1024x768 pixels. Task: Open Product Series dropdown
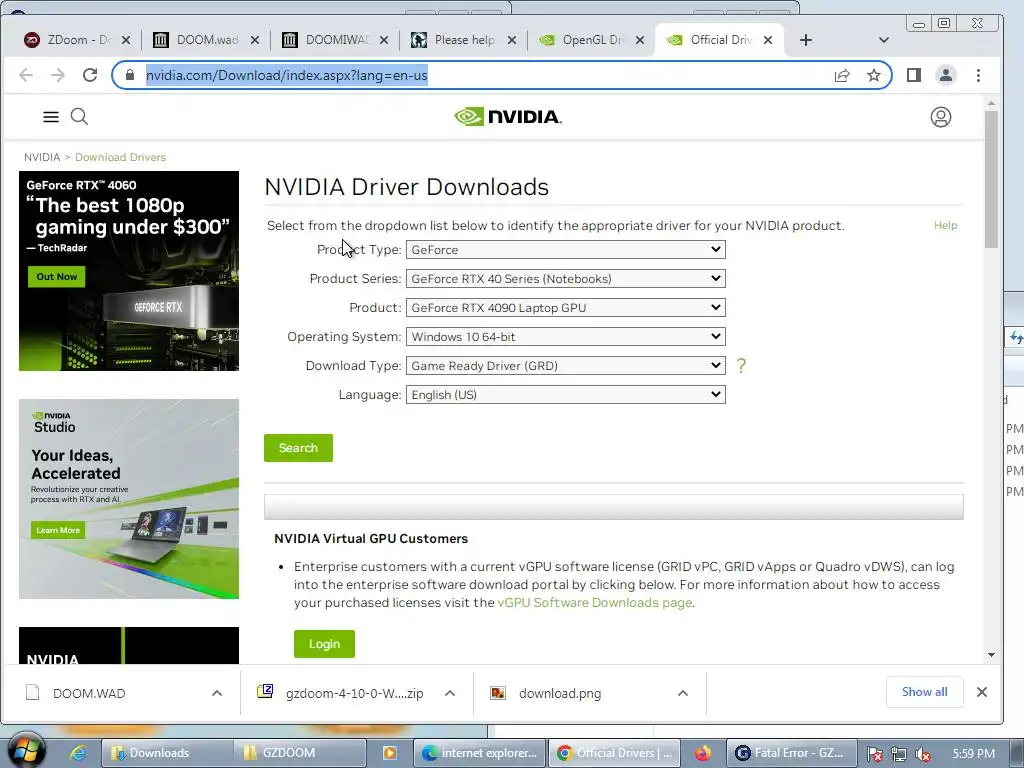tap(566, 279)
